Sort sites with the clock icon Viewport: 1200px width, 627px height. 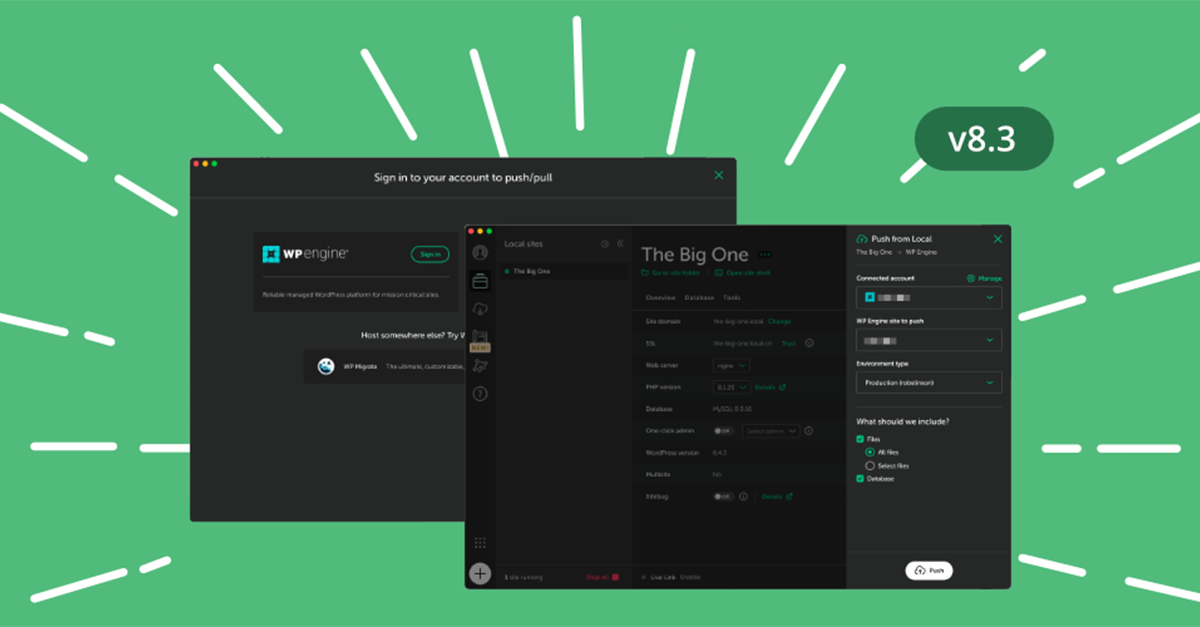coord(605,244)
